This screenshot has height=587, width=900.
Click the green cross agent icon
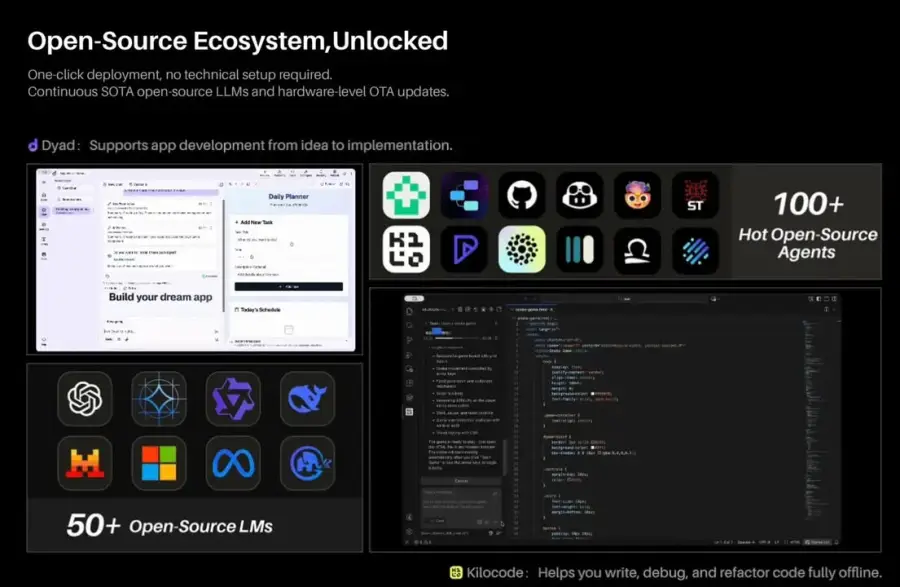[406, 195]
